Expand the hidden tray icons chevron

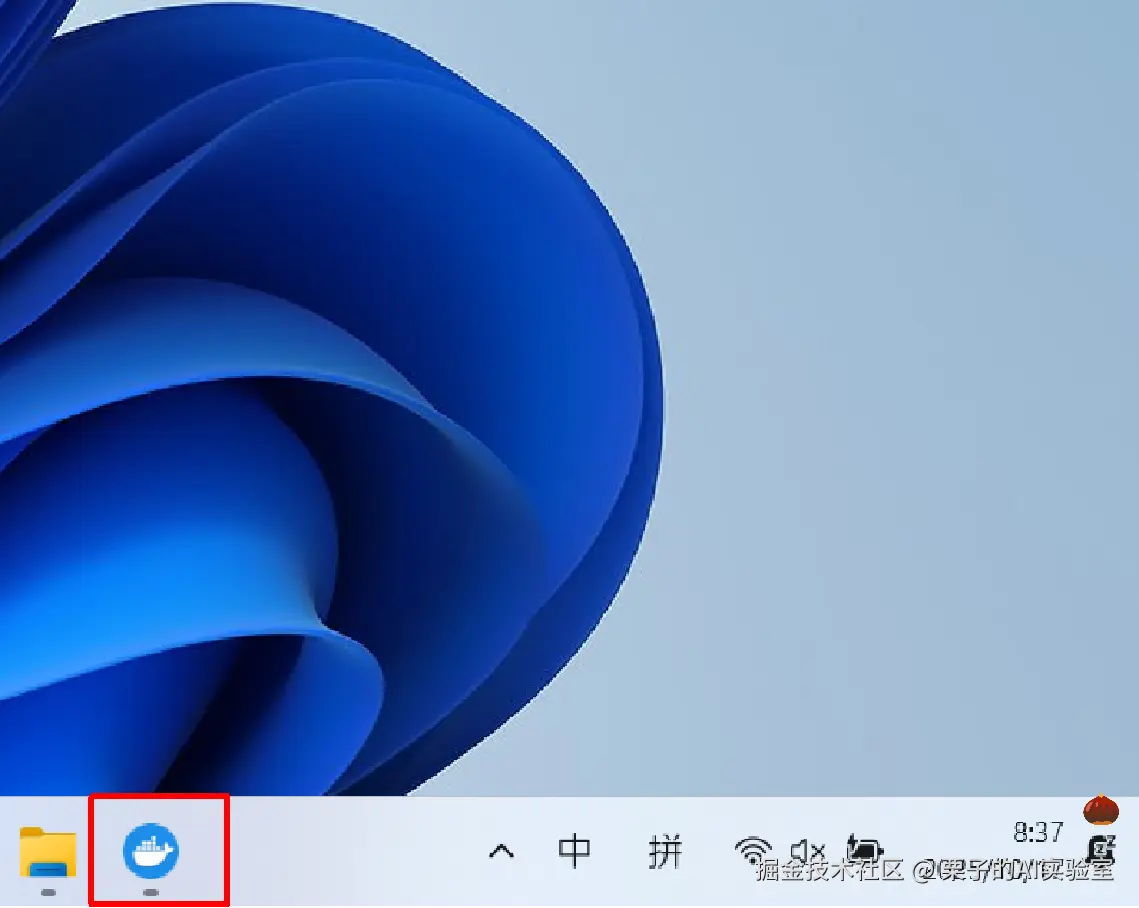(501, 851)
